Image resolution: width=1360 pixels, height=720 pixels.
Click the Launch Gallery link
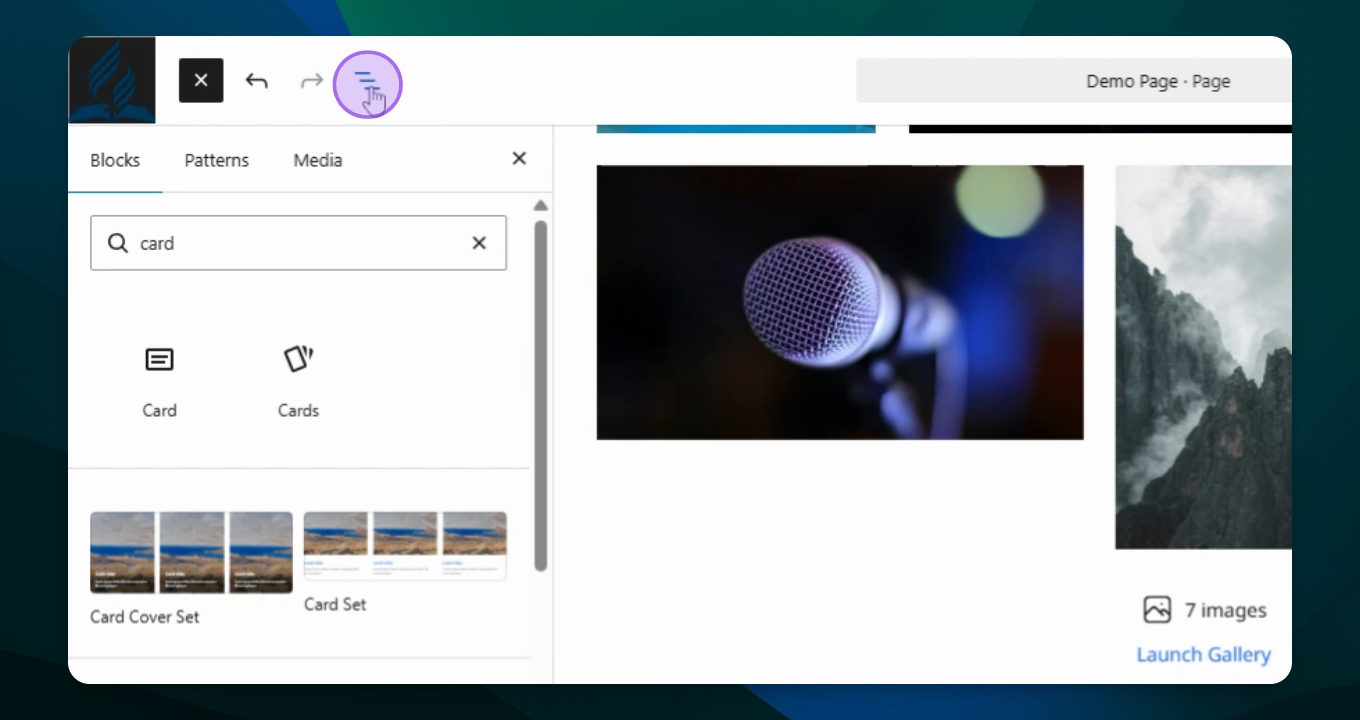click(x=1203, y=655)
